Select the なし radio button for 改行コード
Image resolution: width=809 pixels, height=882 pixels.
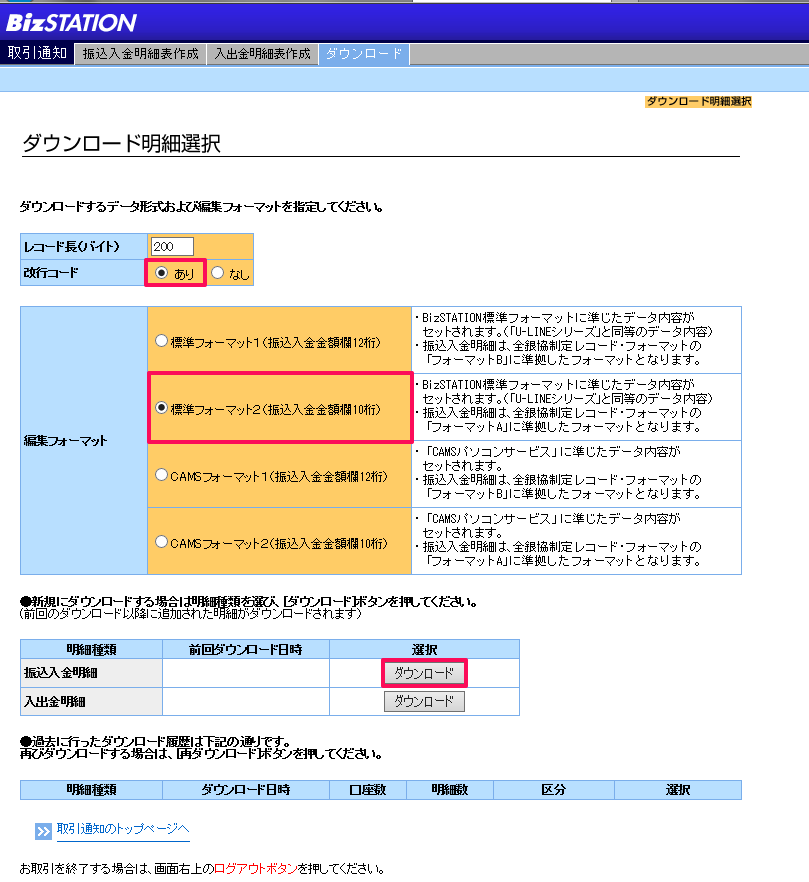tap(215, 273)
